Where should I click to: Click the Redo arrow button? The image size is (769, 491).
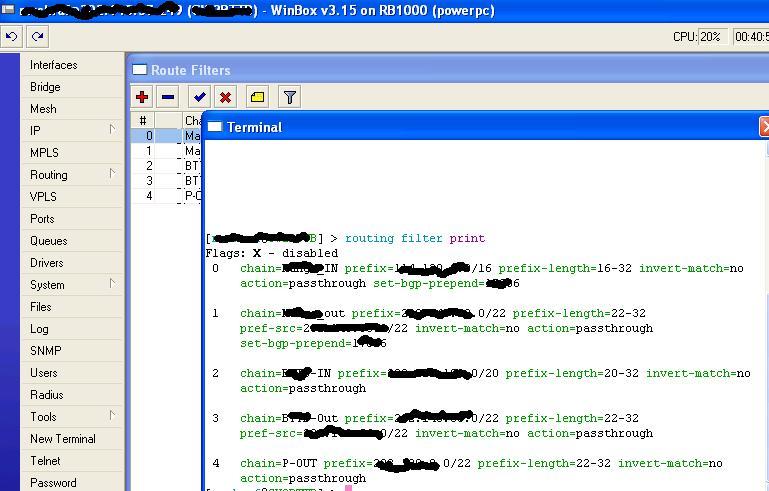pyautogui.click(x=37, y=37)
